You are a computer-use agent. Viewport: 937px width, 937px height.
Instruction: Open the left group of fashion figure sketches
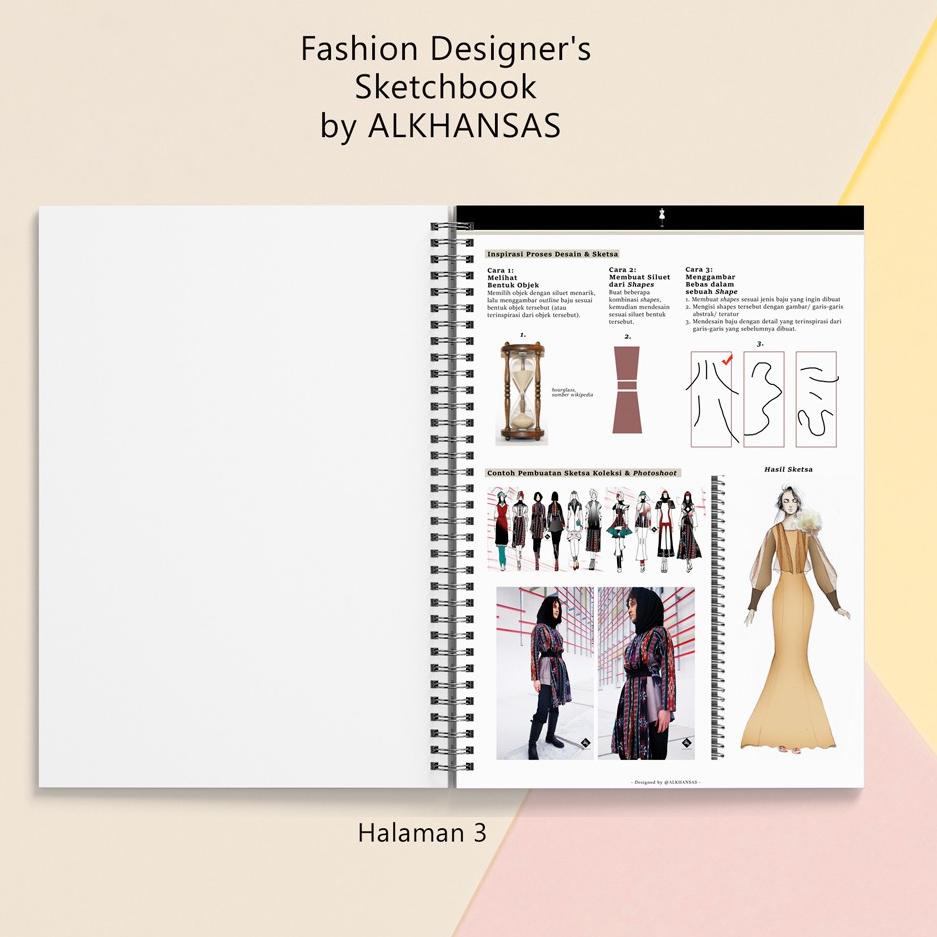coord(545,529)
